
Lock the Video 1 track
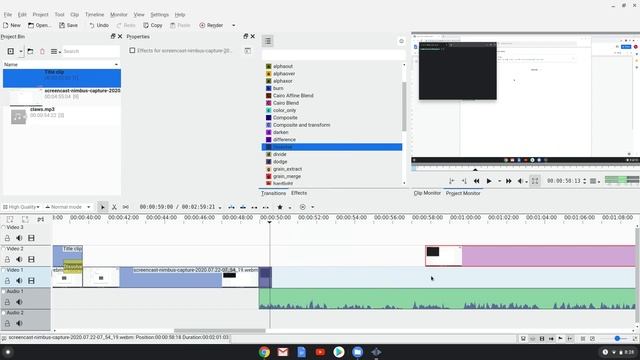[7, 280]
